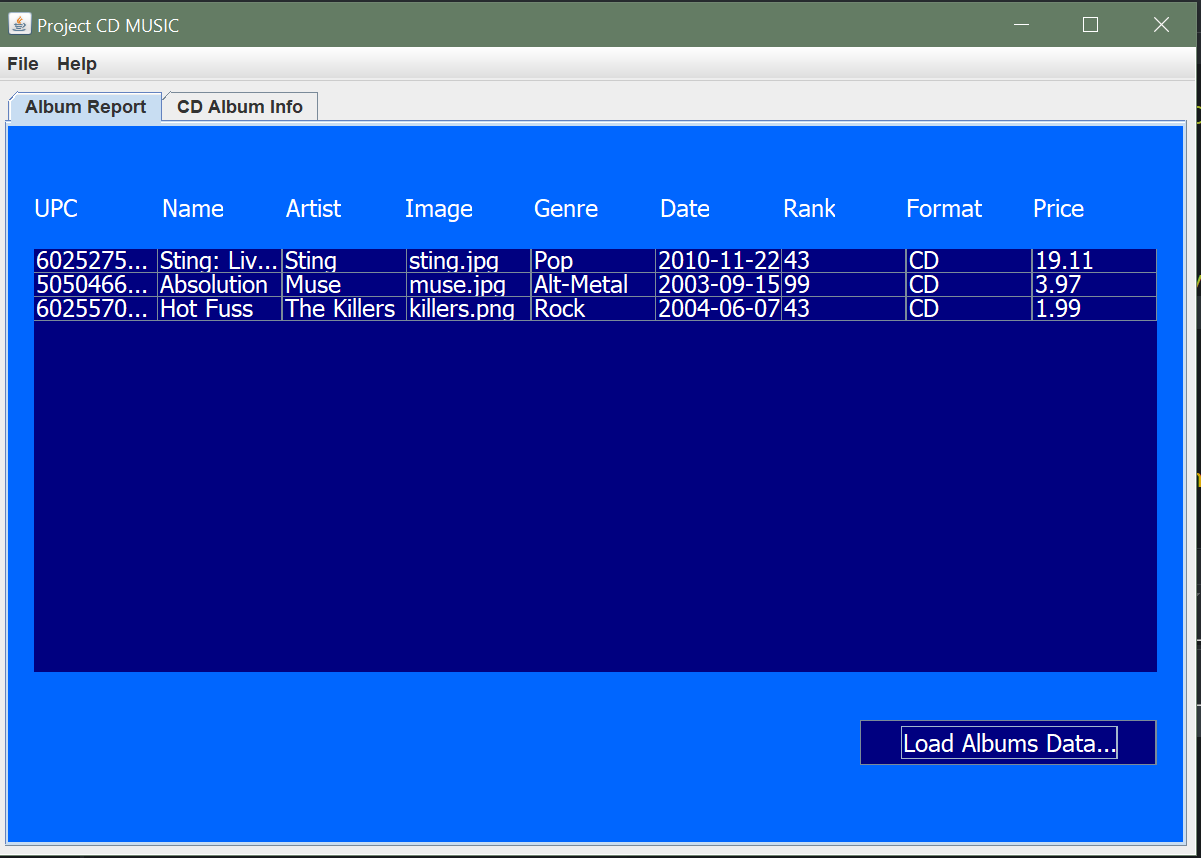This screenshot has width=1201, height=858.
Task: Select the Alt-Metal genre cell
Action: (593, 285)
